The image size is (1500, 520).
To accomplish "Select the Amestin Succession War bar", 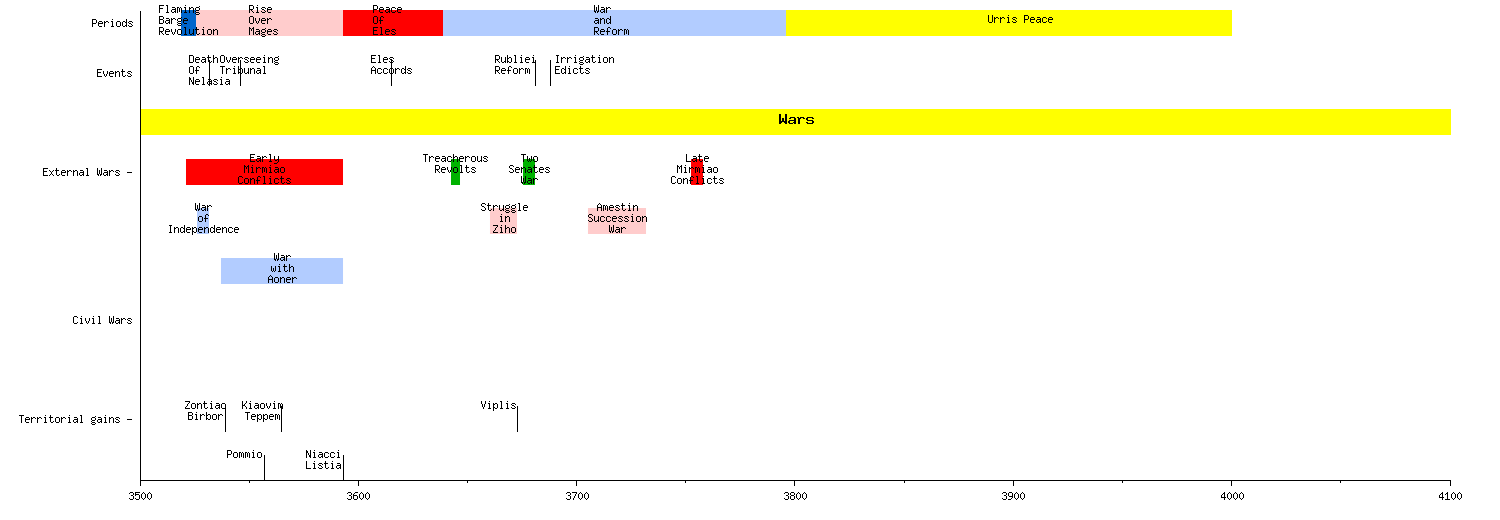I will pyautogui.click(x=616, y=220).
